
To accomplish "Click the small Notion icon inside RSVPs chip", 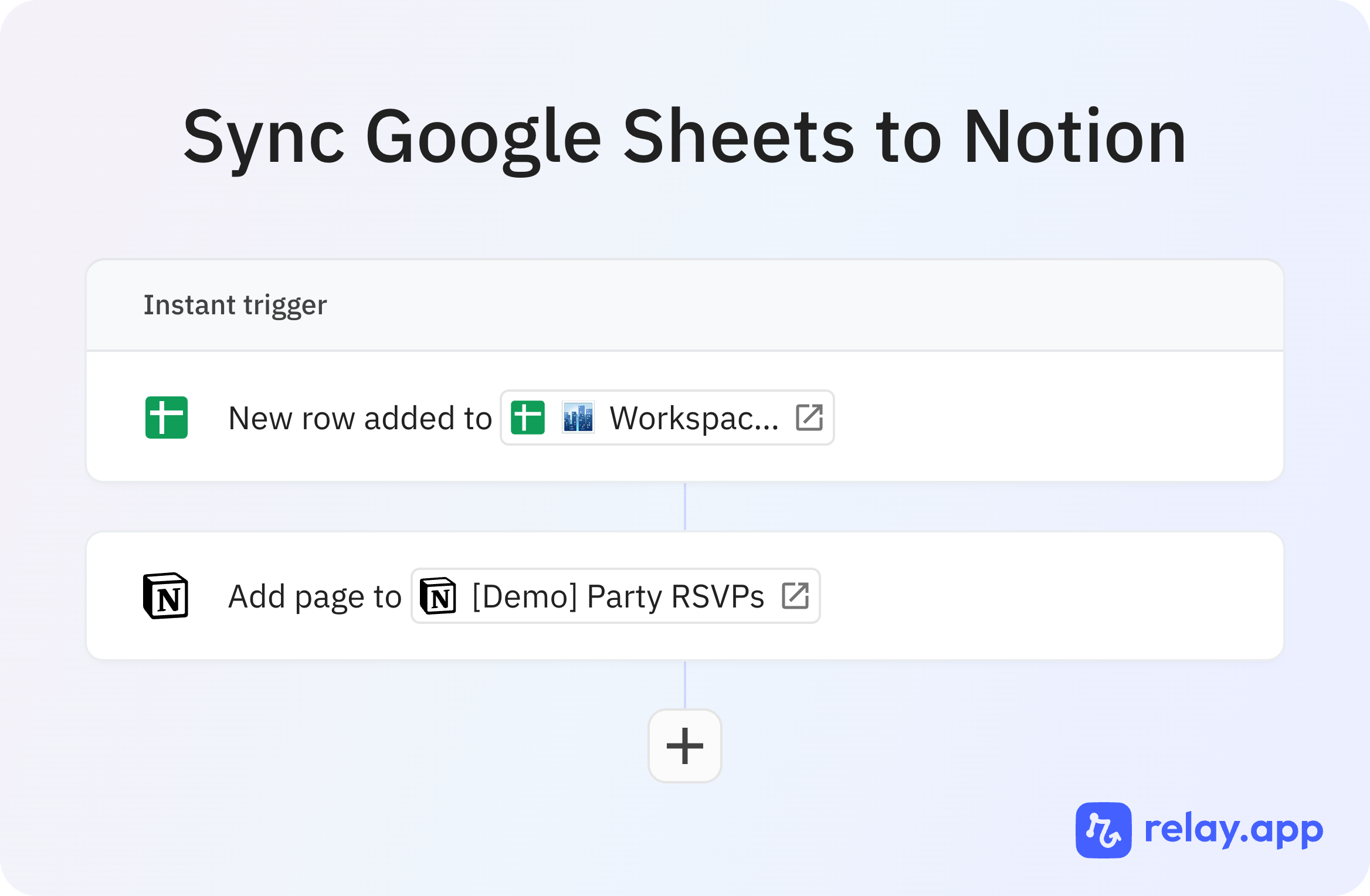I will click(x=438, y=596).
